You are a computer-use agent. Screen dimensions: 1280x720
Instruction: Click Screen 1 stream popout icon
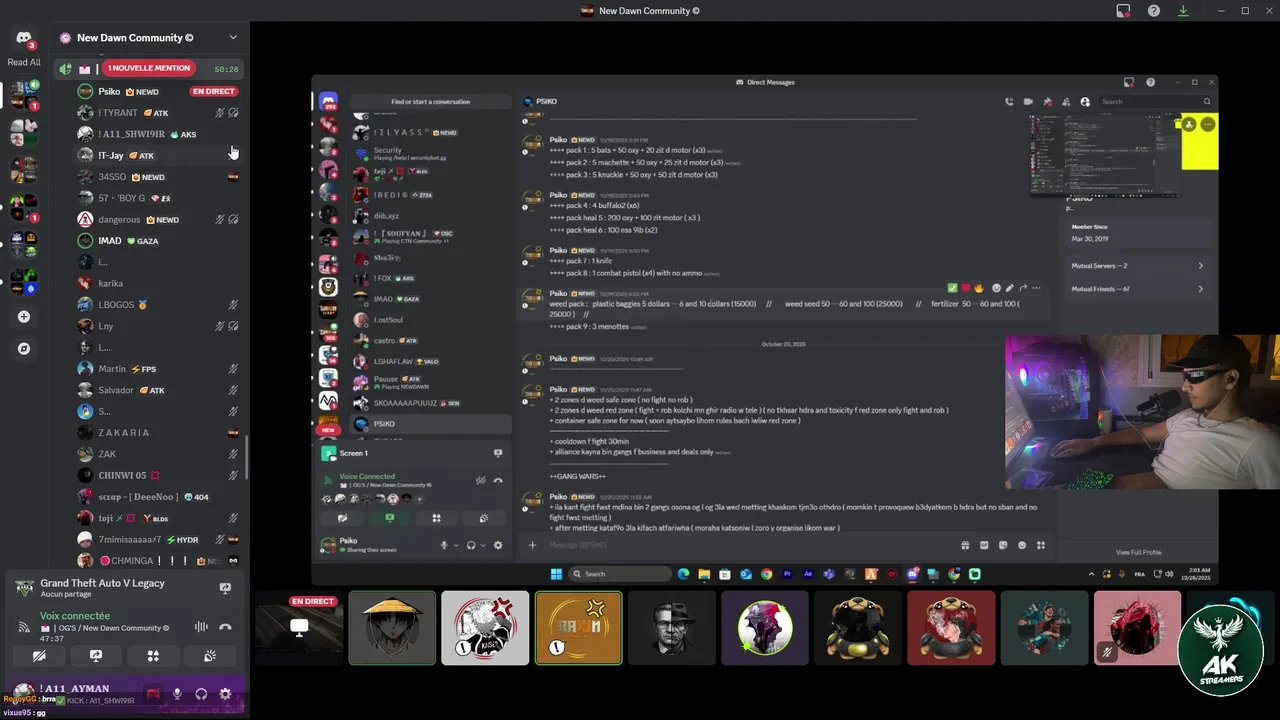point(498,453)
